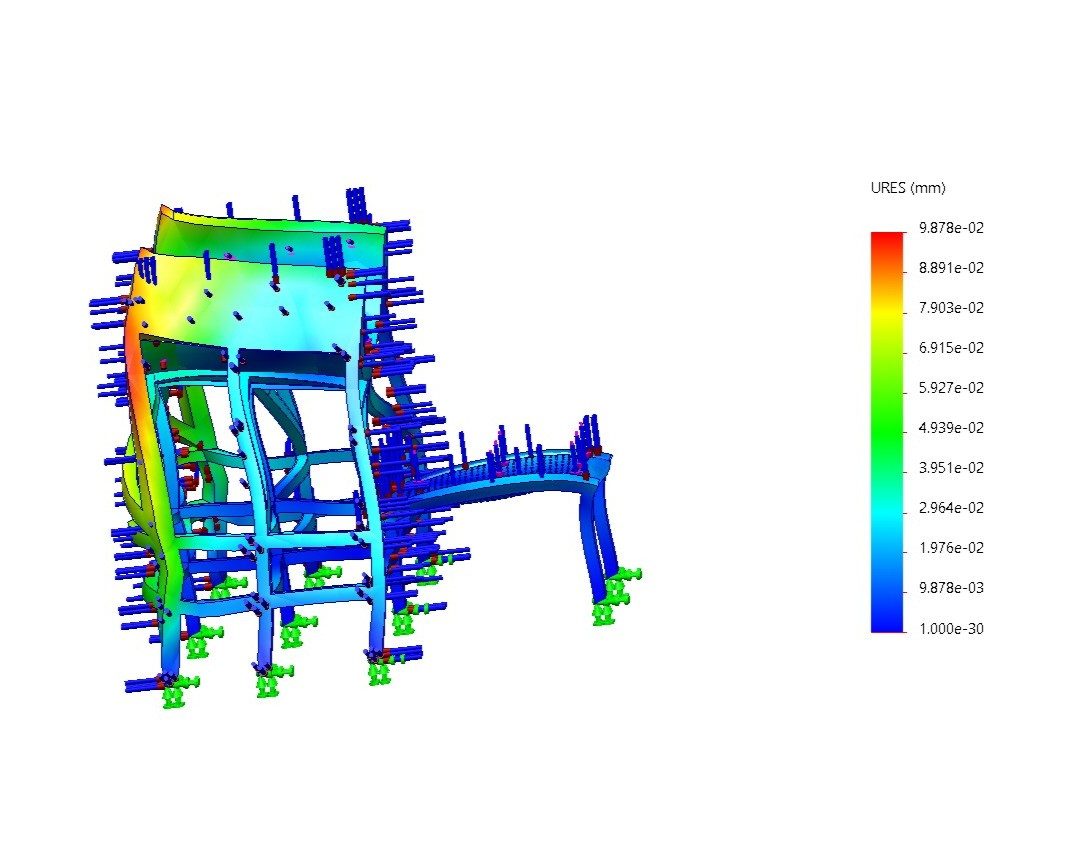
Task: Select the 4.939e-02 legend value
Action: coord(951,428)
